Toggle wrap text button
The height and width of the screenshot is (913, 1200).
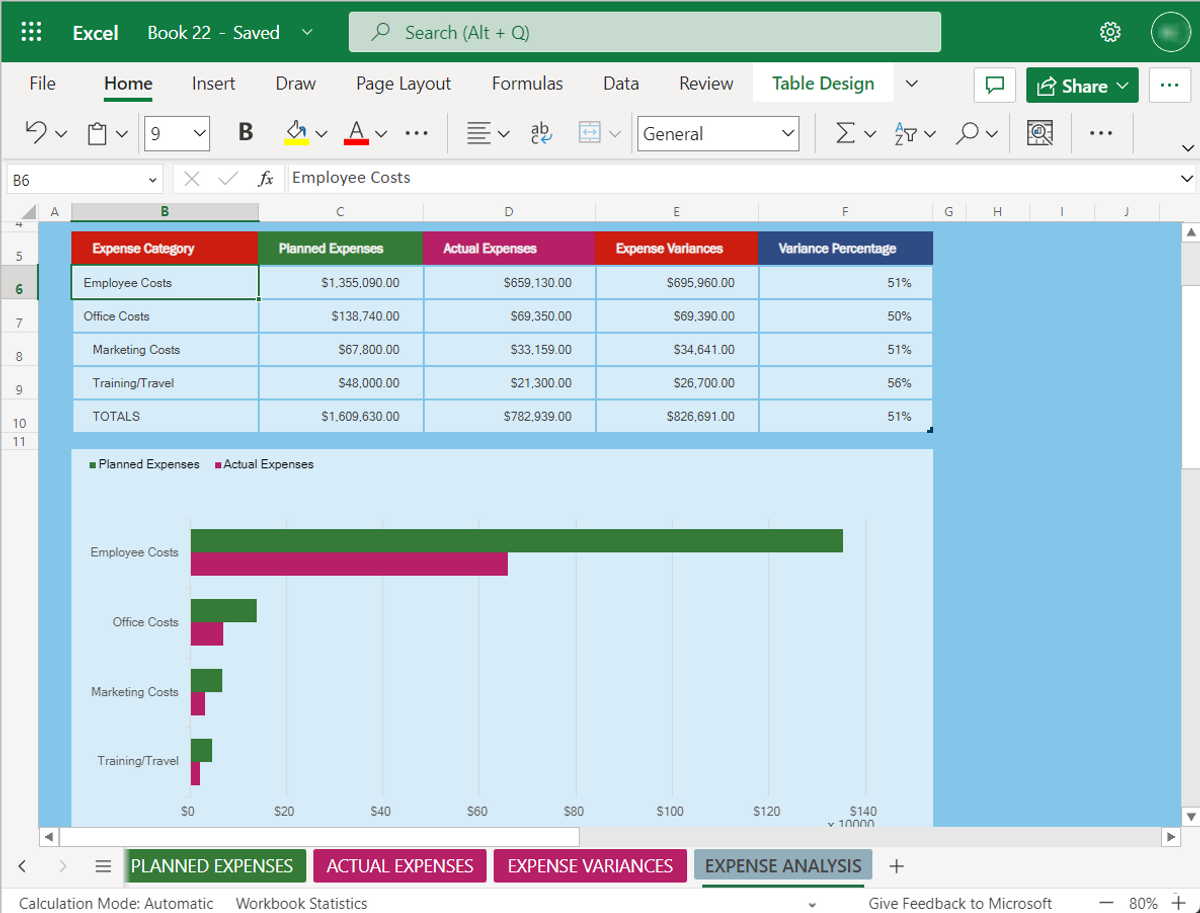[541, 133]
